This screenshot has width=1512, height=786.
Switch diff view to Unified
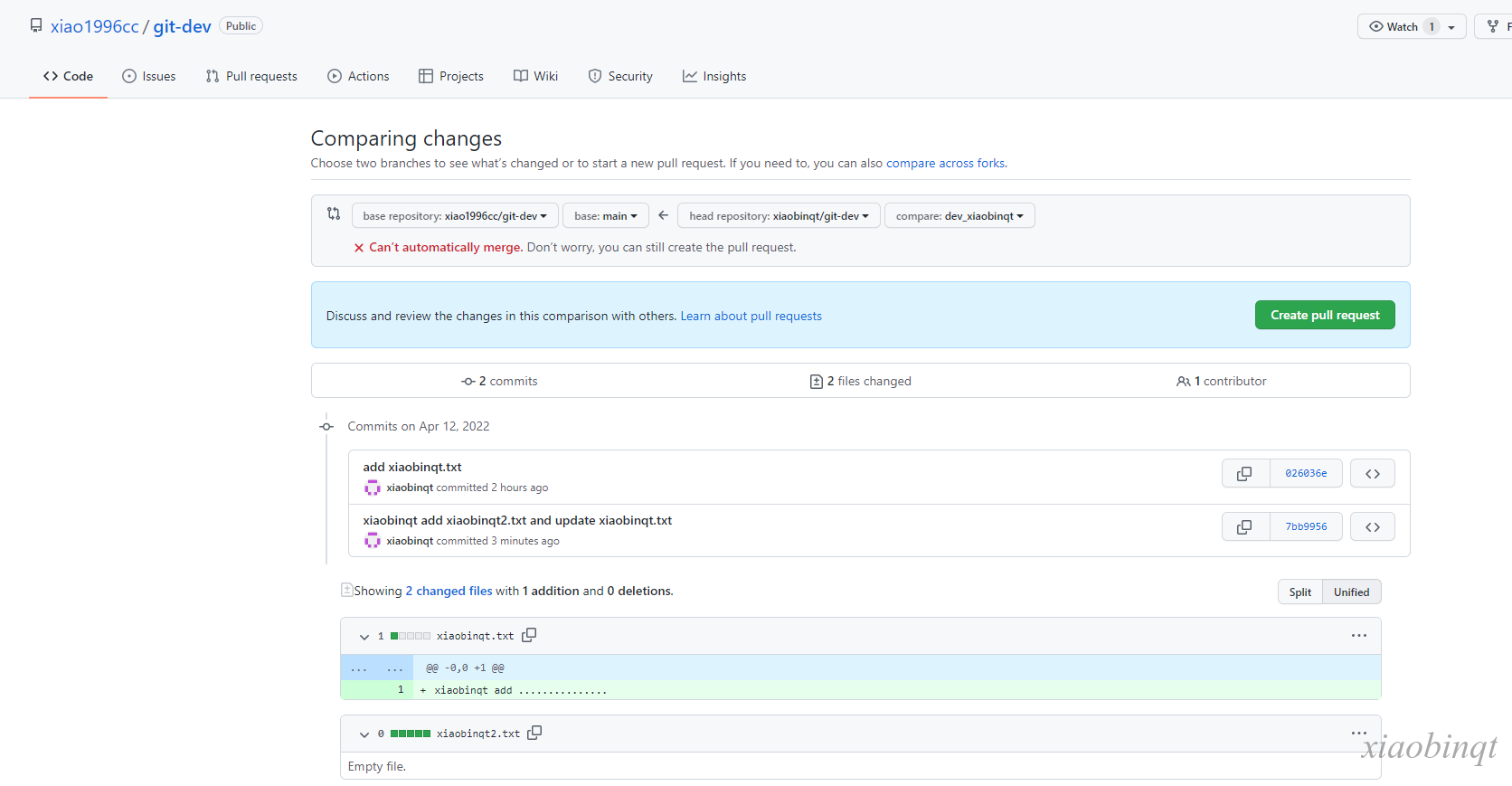[x=1351, y=592]
